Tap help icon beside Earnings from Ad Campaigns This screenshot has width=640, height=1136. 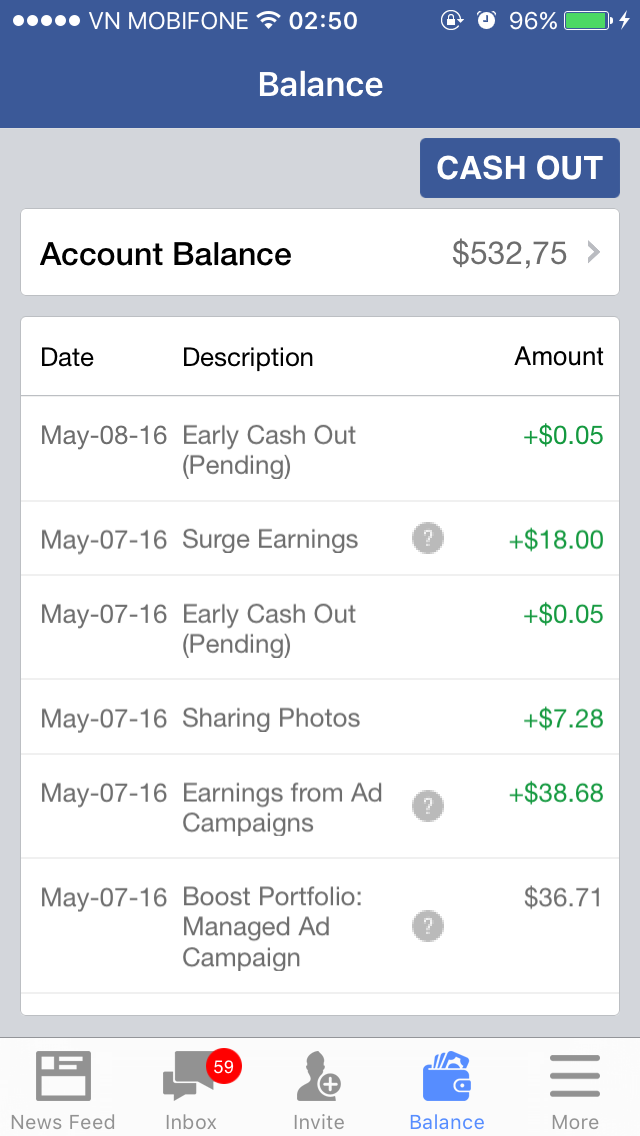tap(428, 805)
